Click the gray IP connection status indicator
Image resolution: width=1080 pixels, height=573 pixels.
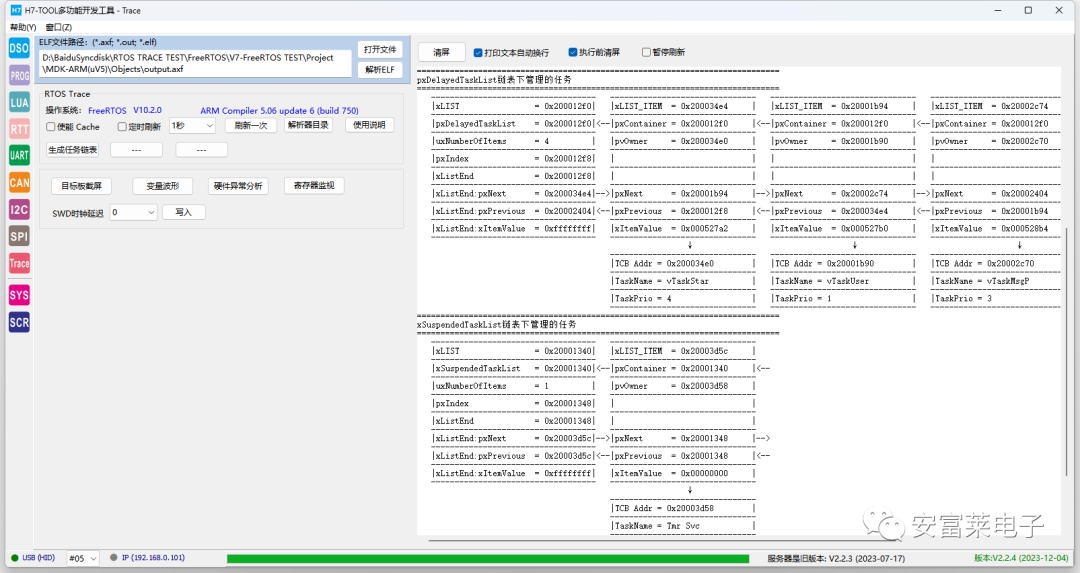[114, 558]
